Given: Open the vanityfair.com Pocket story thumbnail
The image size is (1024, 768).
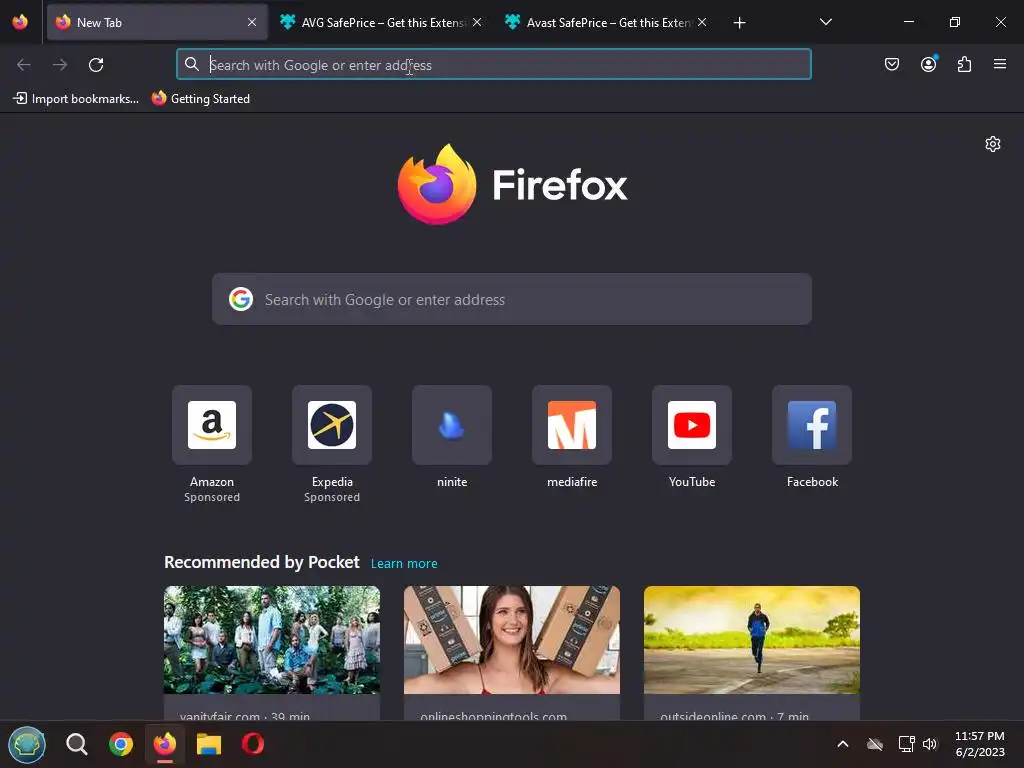Looking at the screenshot, I should coord(272,640).
